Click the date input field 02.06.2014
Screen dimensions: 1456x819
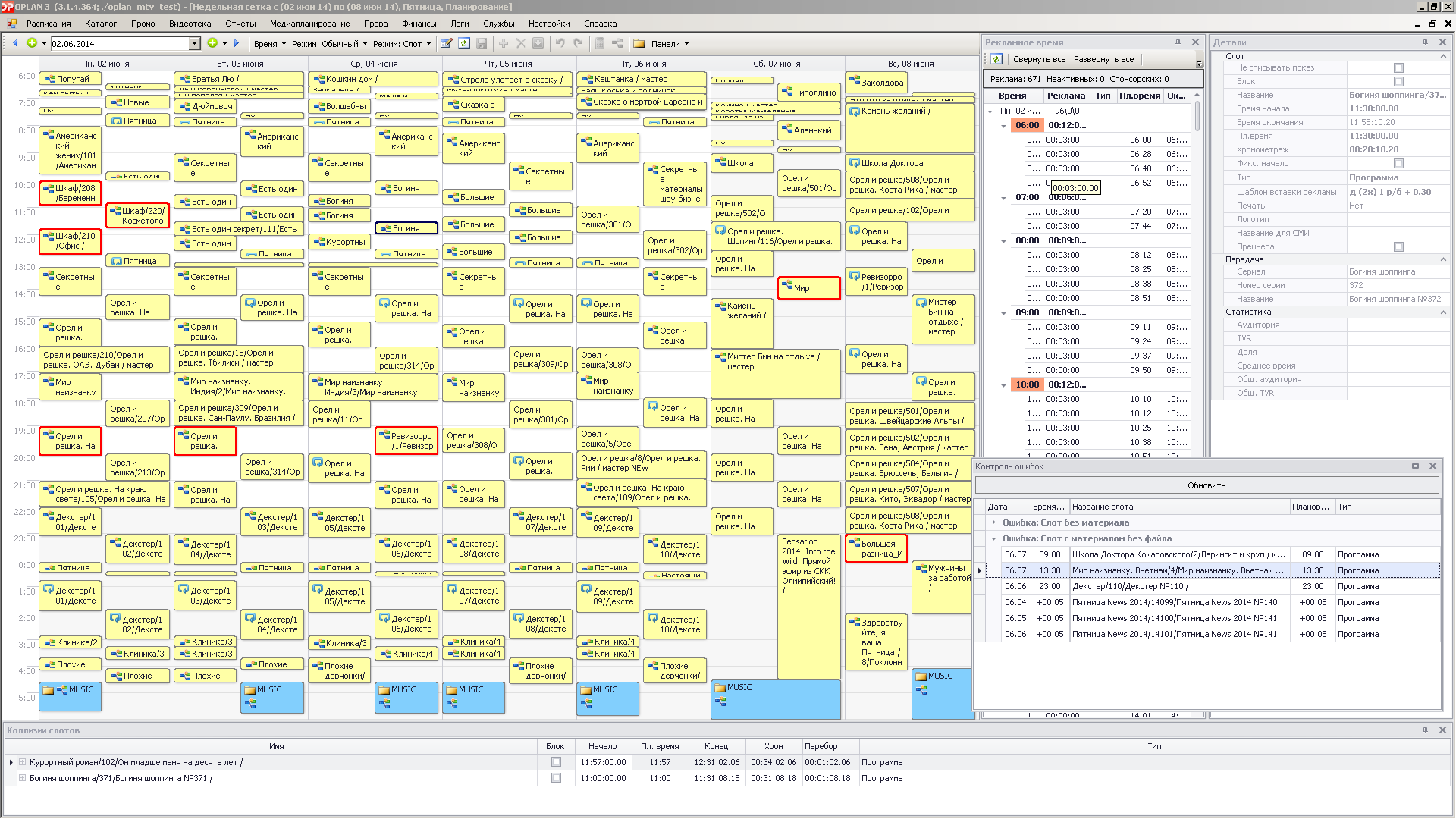tap(119, 44)
